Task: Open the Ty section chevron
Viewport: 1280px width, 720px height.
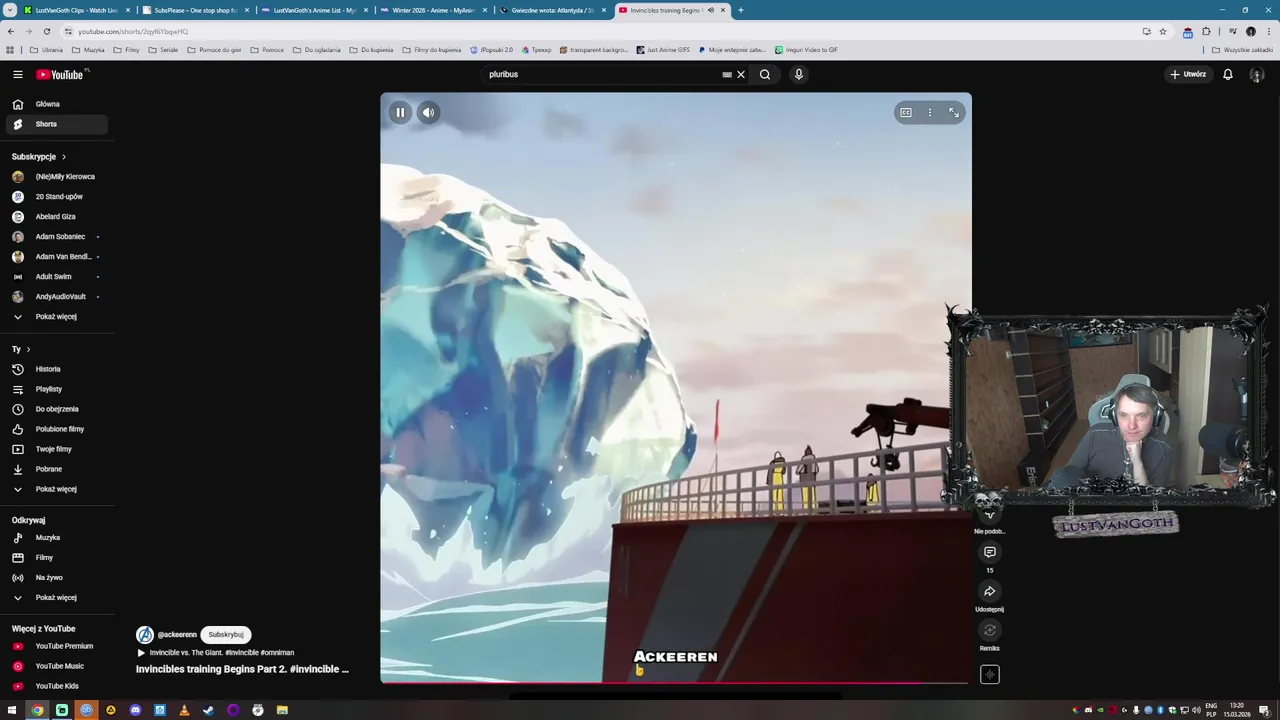Action: [28, 350]
